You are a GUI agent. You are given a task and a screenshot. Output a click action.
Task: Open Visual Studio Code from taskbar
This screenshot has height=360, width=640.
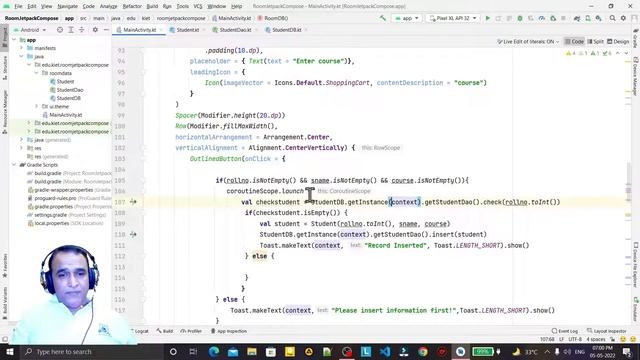385,351
